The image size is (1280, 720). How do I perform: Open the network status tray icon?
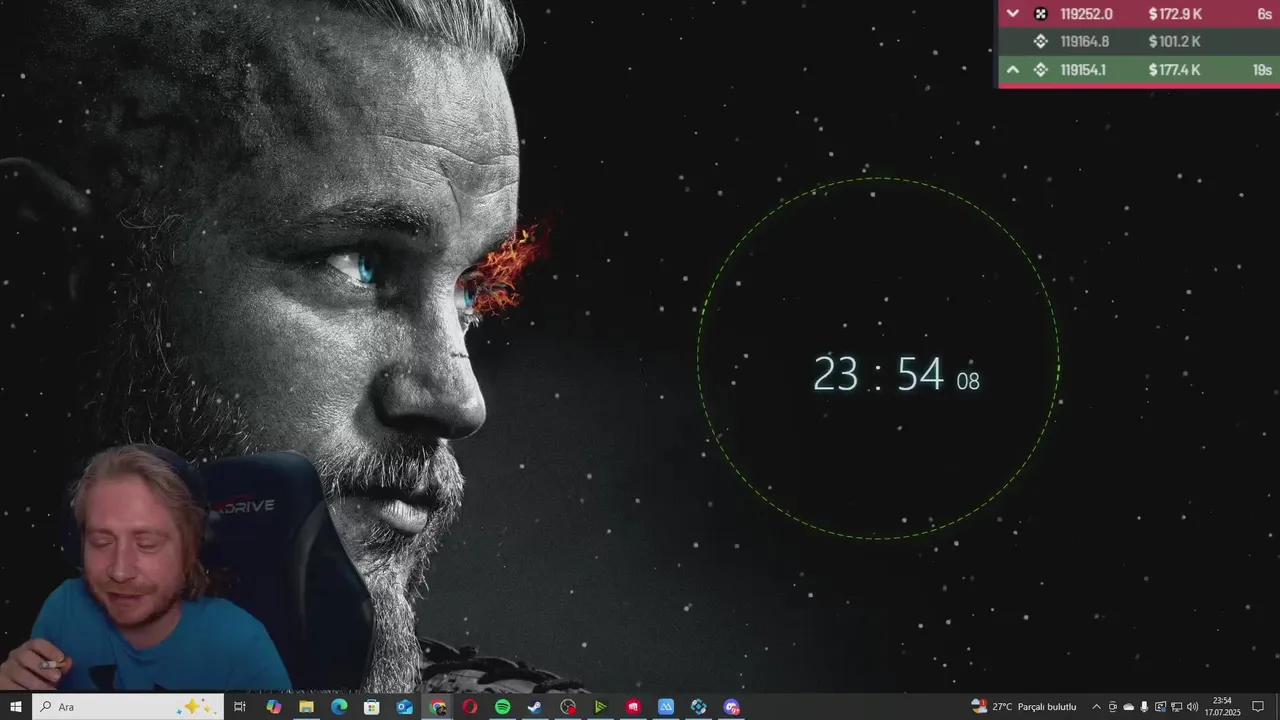[x=1176, y=707]
